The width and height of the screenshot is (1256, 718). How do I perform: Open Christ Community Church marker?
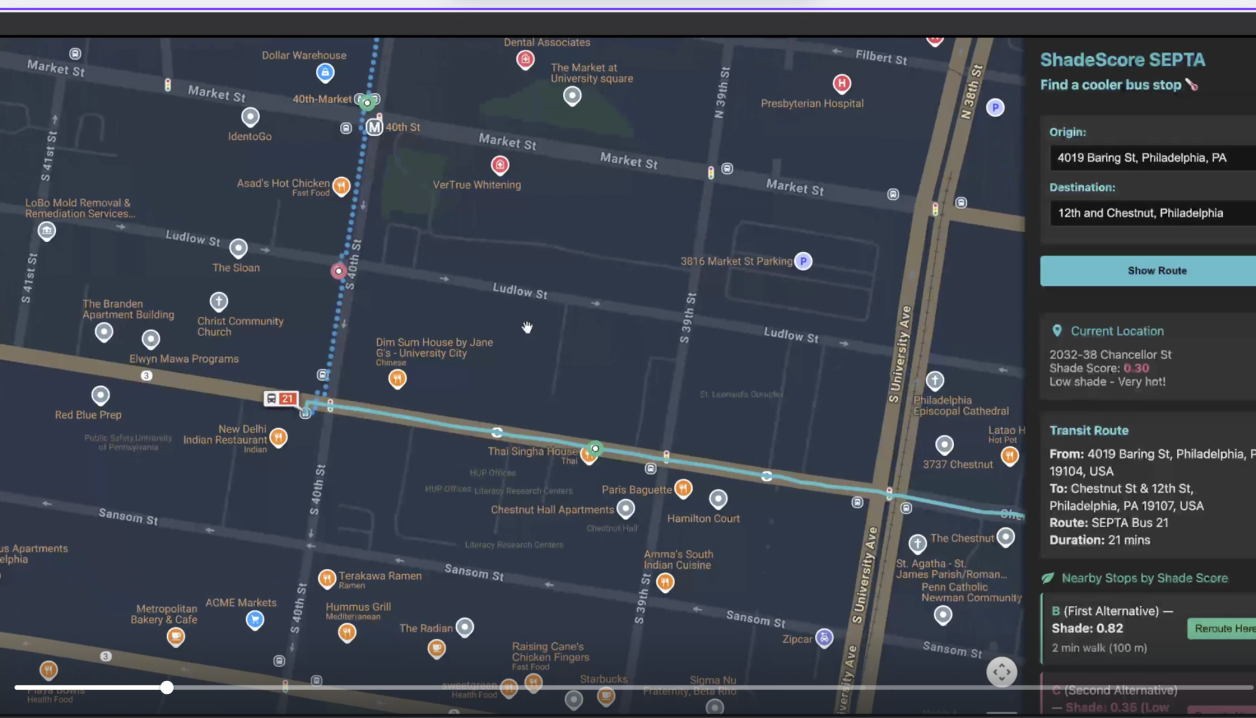[x=219, y=301]
